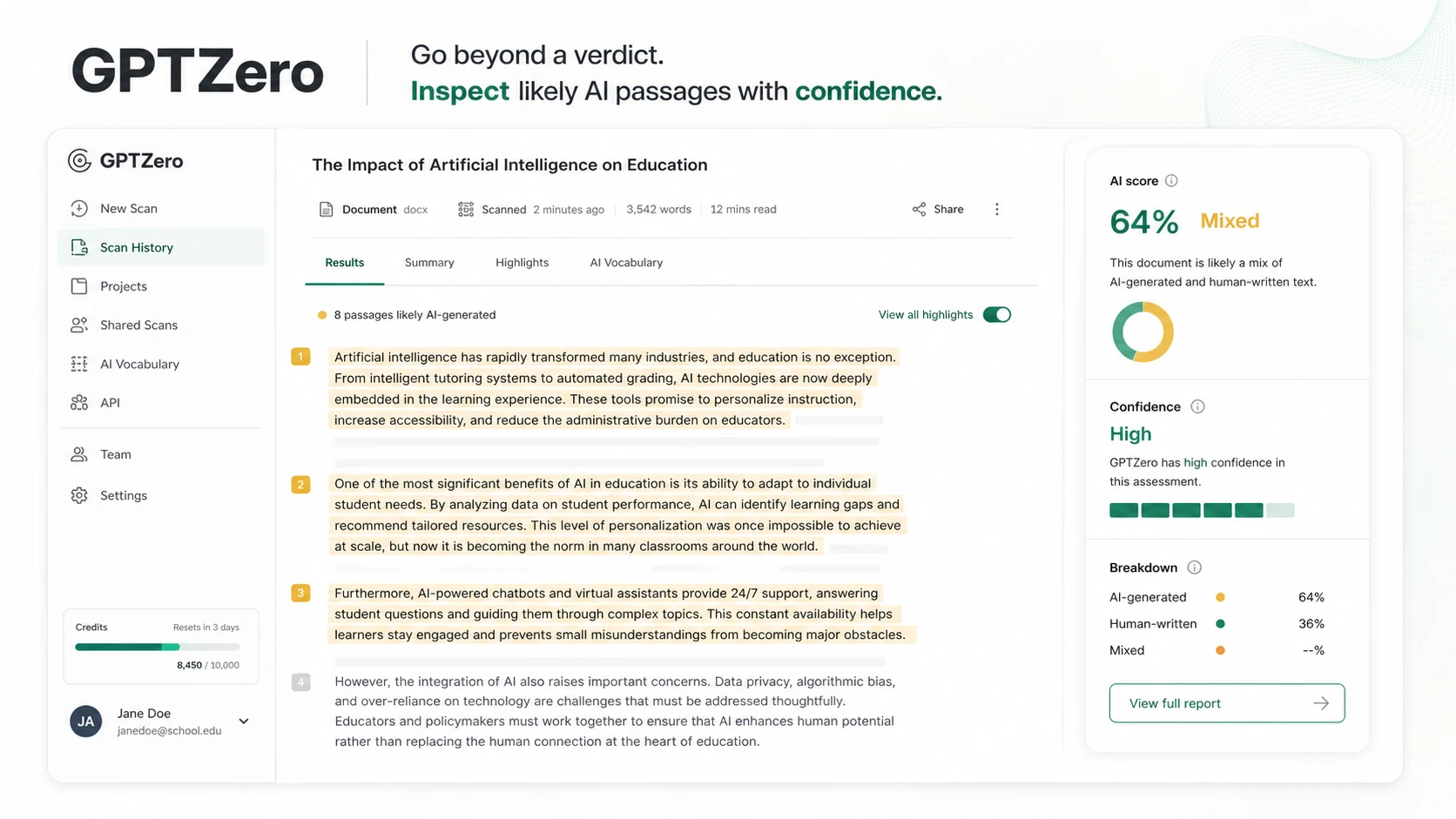Screen dimensions: 1456x819
Task: Click the AI Vocabulary grid icon
Action: click(79, 364)
